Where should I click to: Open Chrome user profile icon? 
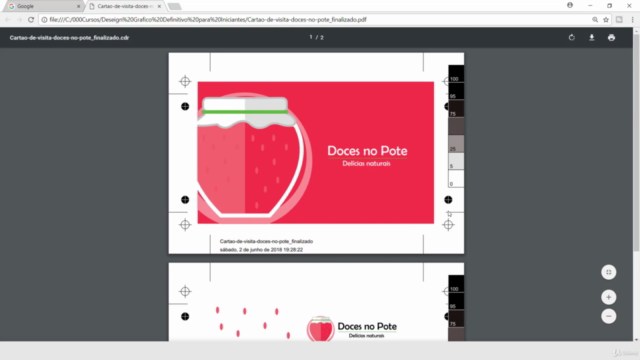pos(570,5)
